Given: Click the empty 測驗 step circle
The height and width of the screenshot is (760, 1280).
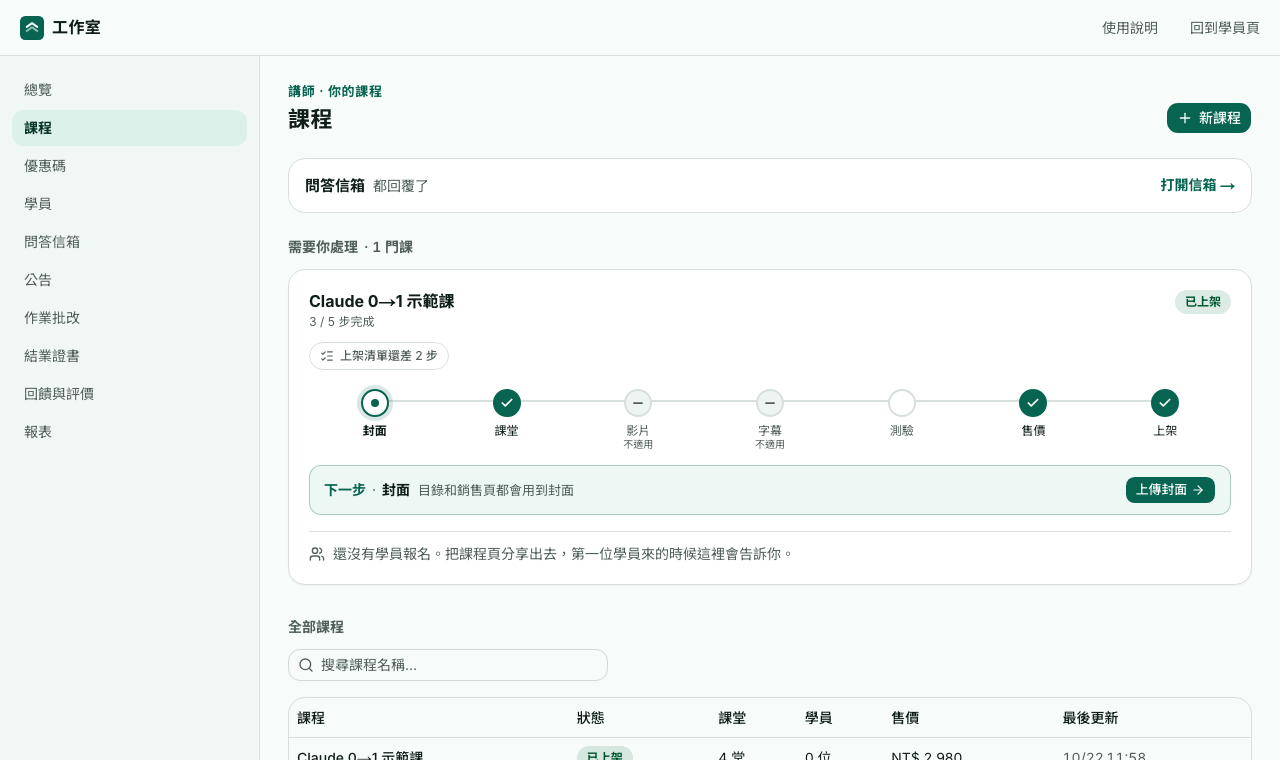Looking at the screenshot, I should click(902, 403).
